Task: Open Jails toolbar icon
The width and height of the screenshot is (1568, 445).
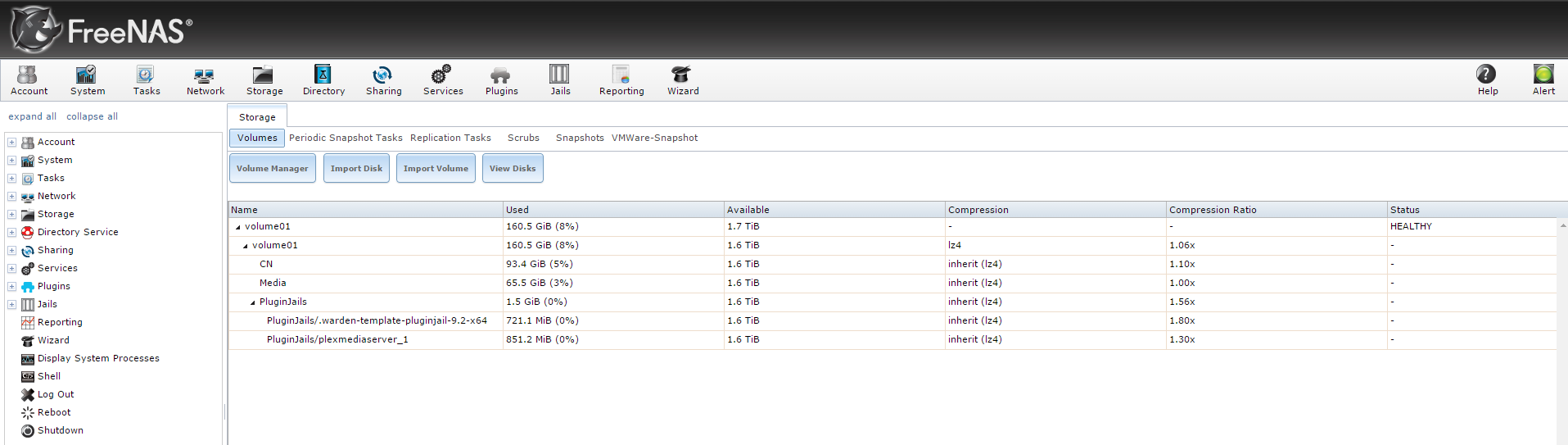Action: click(560, 80)
